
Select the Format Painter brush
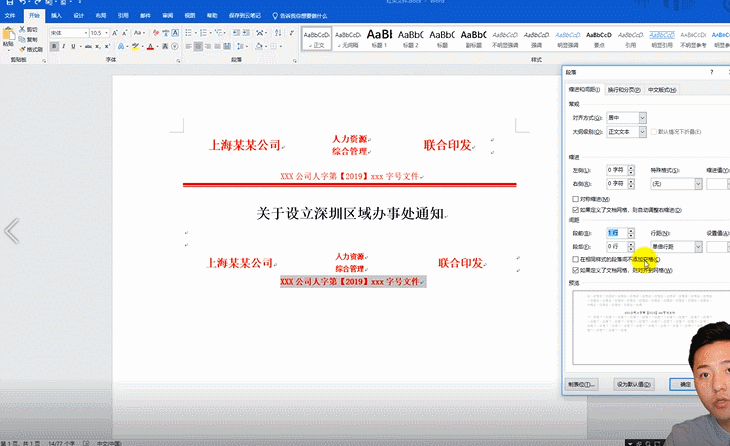(x=22, y=49)
